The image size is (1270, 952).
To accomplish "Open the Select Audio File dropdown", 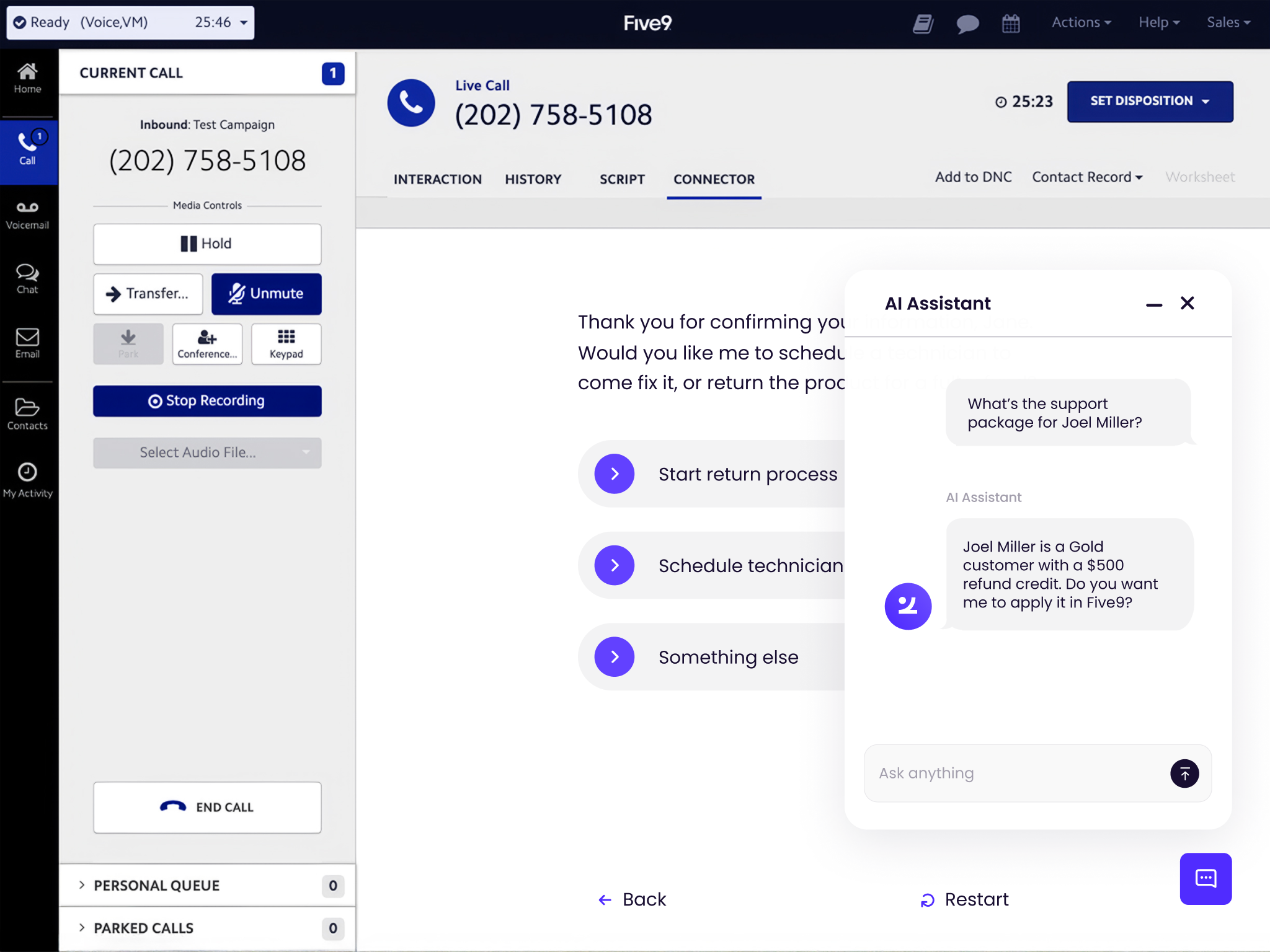I will 207,452.
